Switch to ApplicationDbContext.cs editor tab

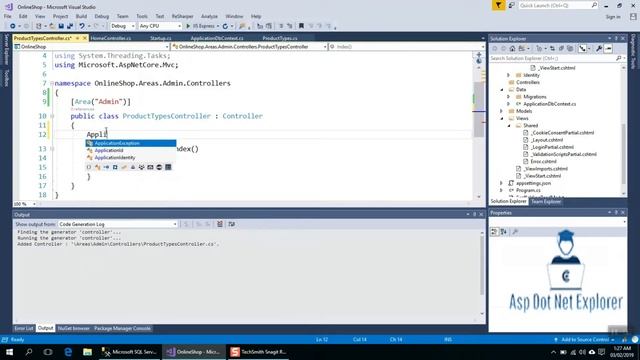pos(217,38)
